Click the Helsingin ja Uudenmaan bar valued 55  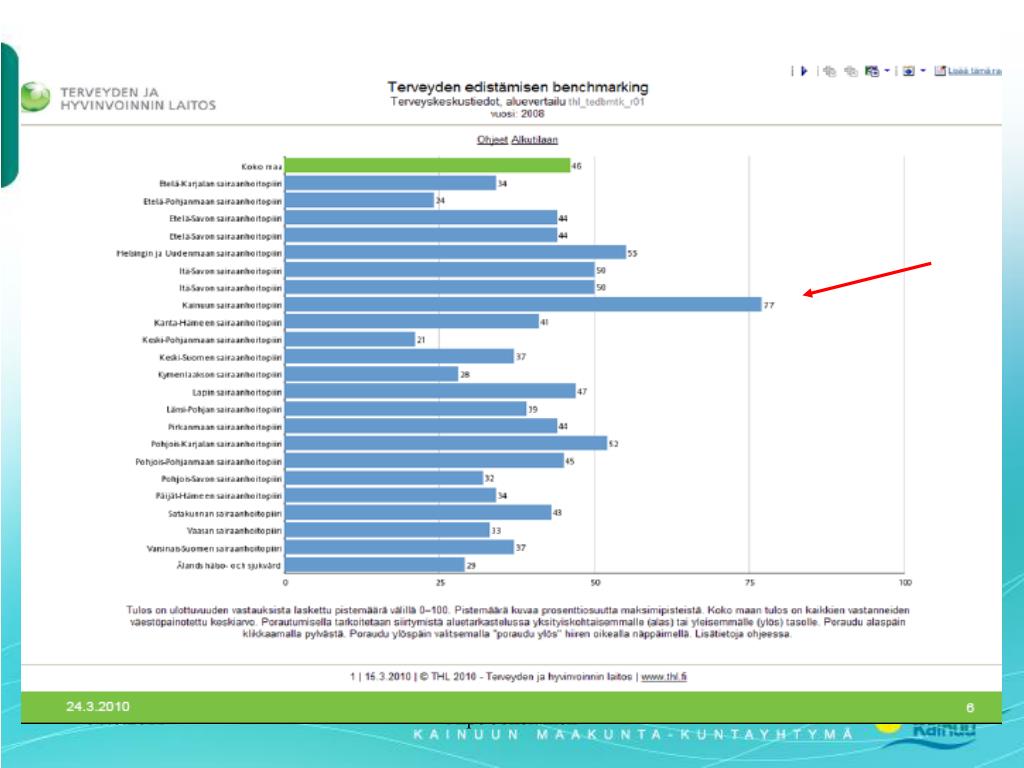(455, 252)
